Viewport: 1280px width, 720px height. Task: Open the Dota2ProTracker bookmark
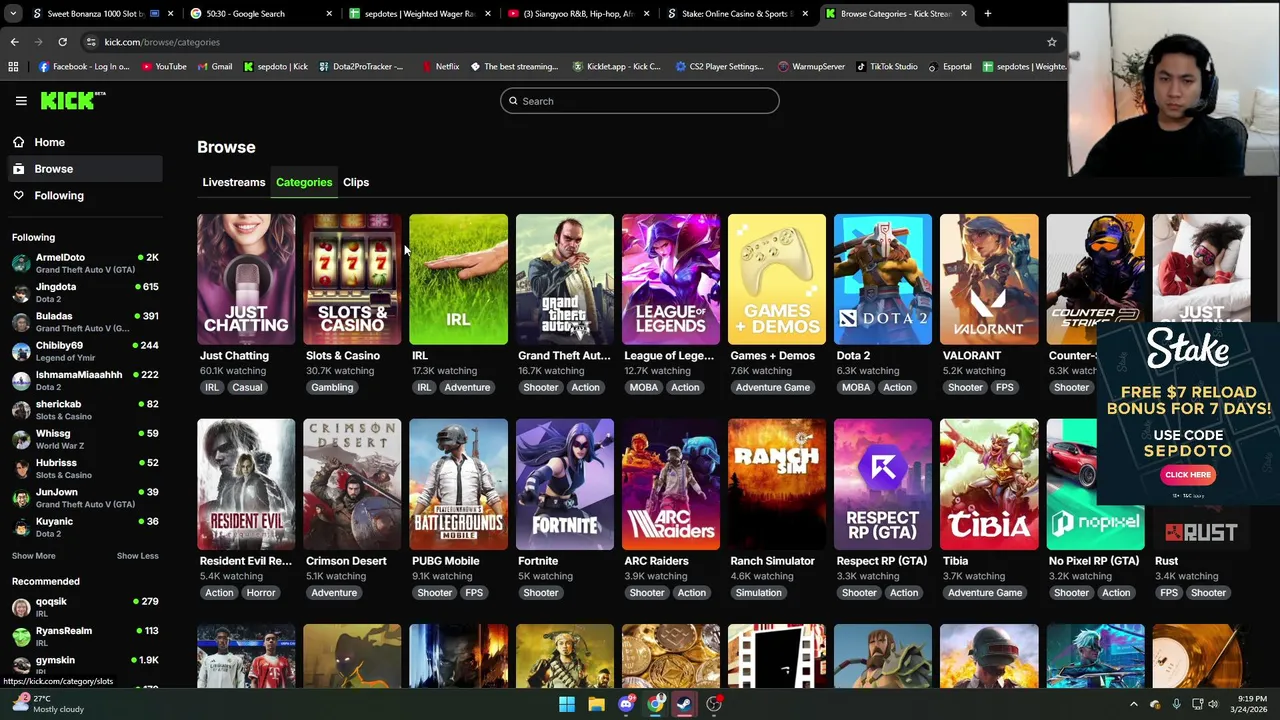[360, 66]
